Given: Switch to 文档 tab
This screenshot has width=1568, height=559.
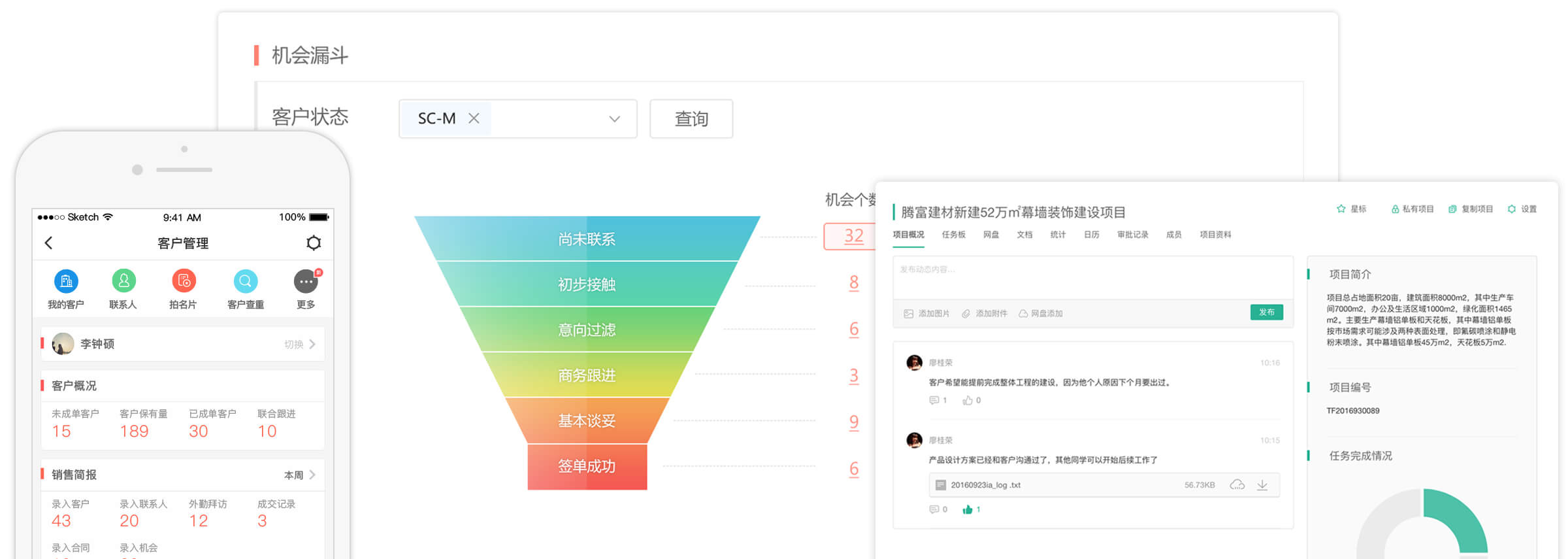Looking at the screenshot, I should [x=1024, y=235].
